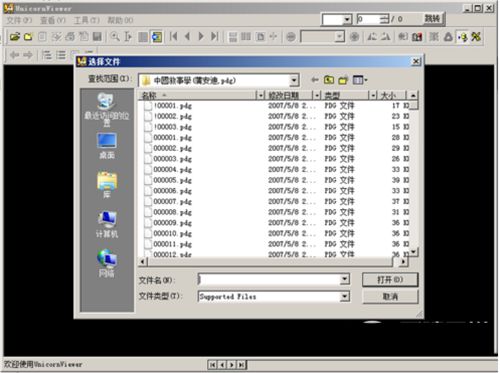The image size is (500, 373).
Task: Expand the 文件名 combo box arrow
Action: (x=345, y=279)
